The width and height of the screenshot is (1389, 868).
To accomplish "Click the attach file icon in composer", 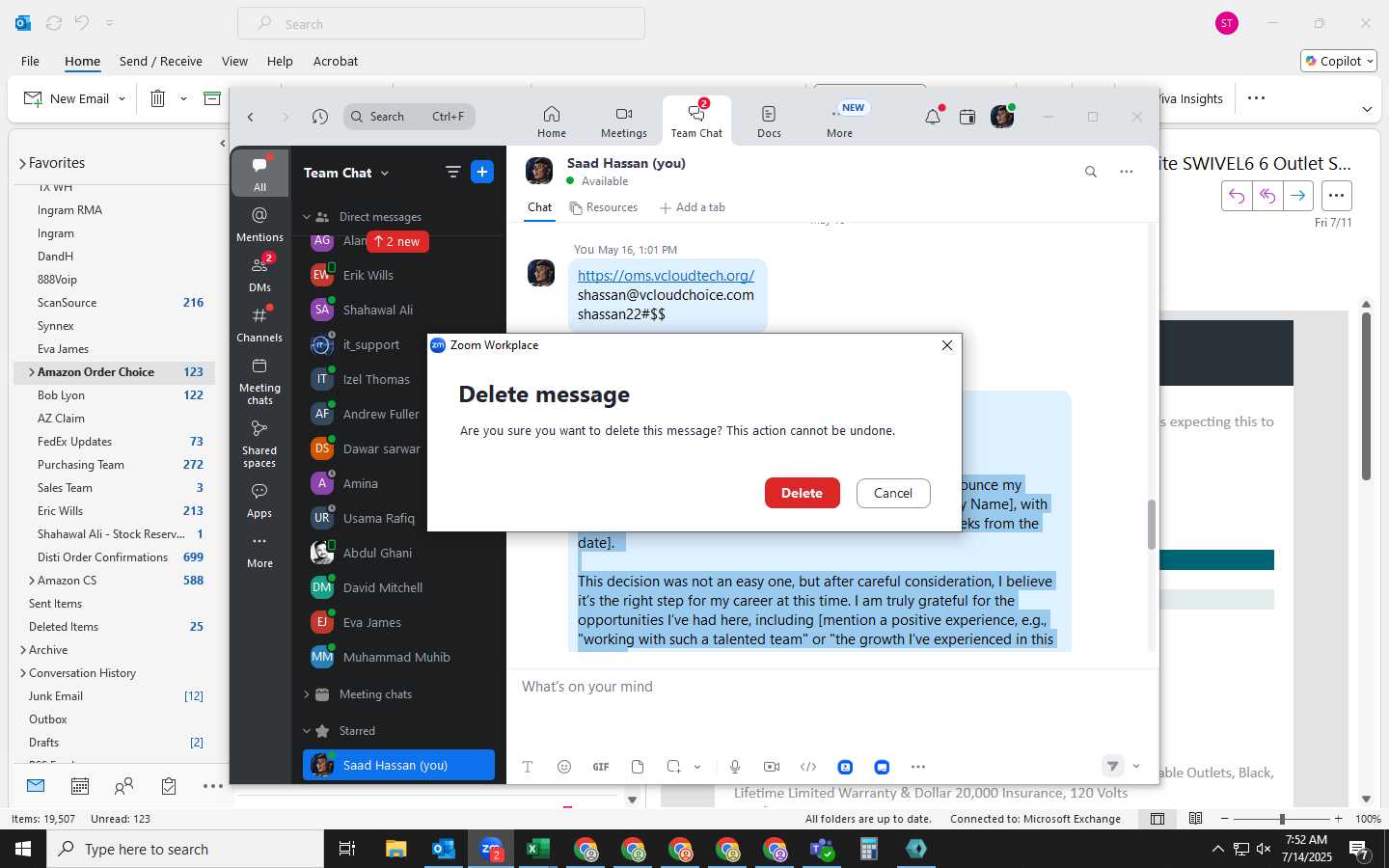I will (638, 767).
